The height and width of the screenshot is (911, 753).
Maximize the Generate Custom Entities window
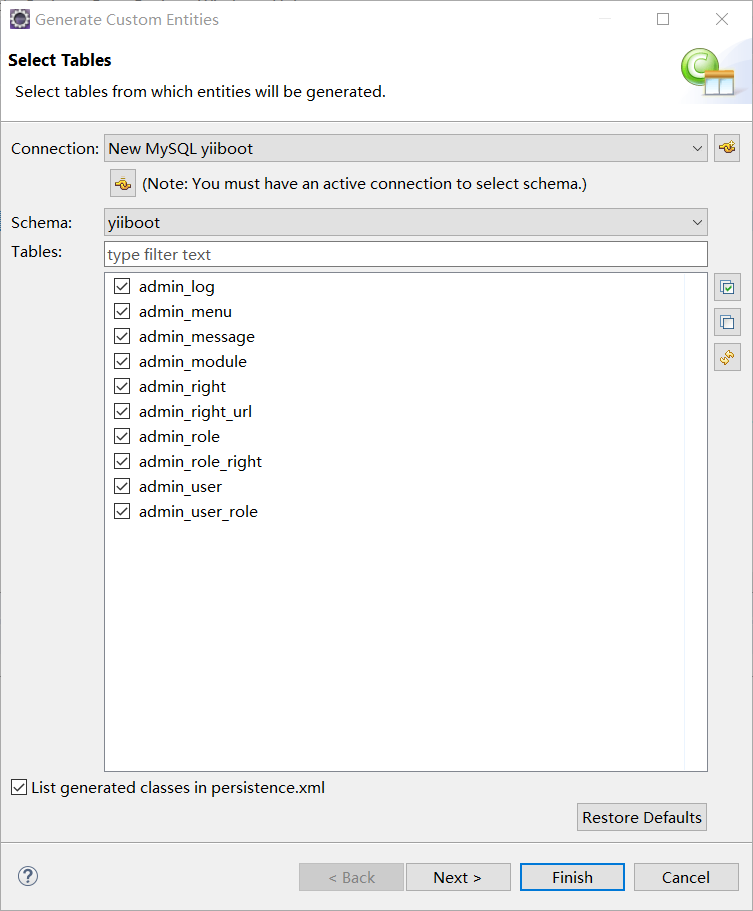tap(663, 19)
